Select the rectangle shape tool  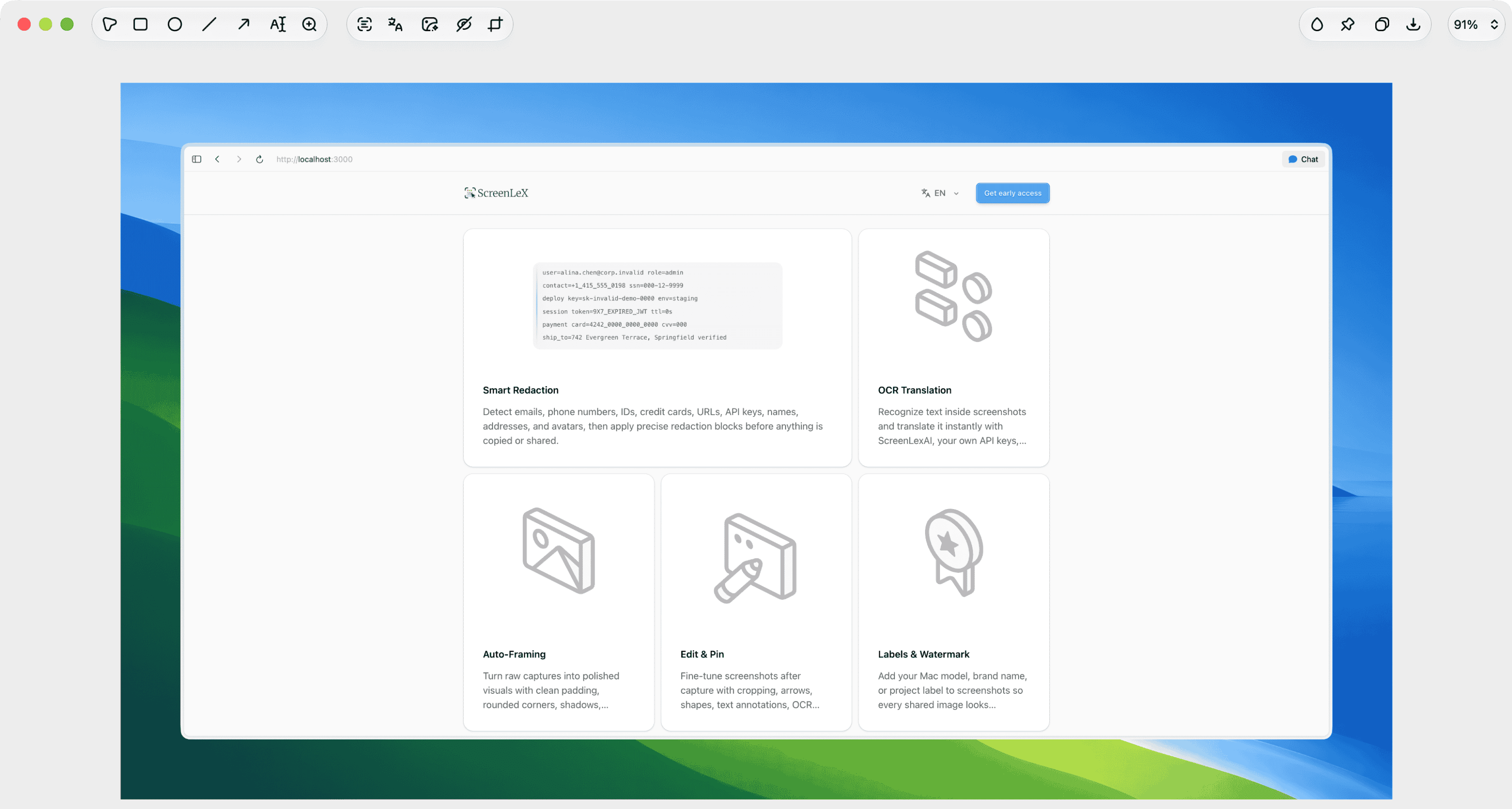pos(140,24)
